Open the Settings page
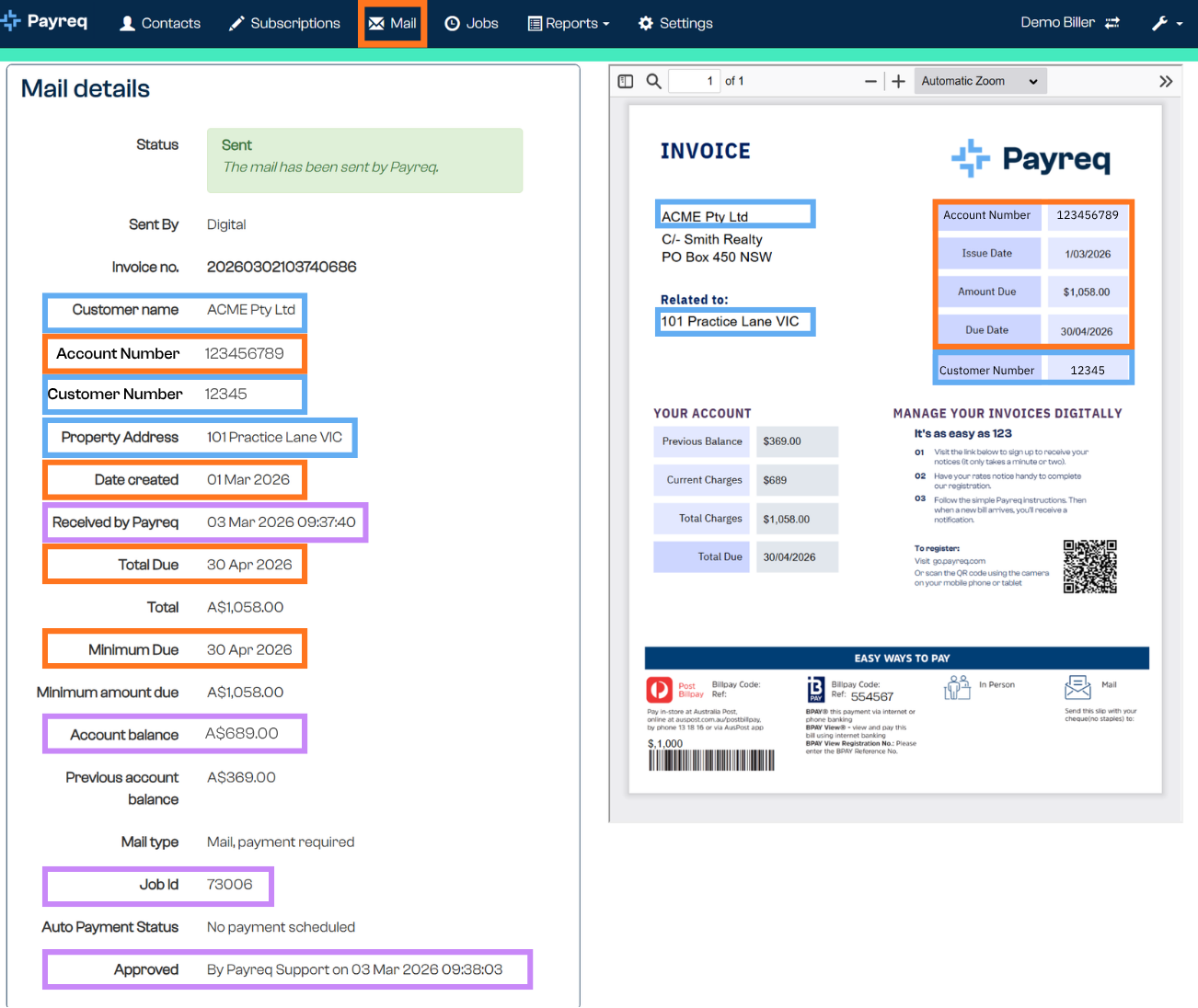The image size is (1198, 1008). (x=675, y=23)
